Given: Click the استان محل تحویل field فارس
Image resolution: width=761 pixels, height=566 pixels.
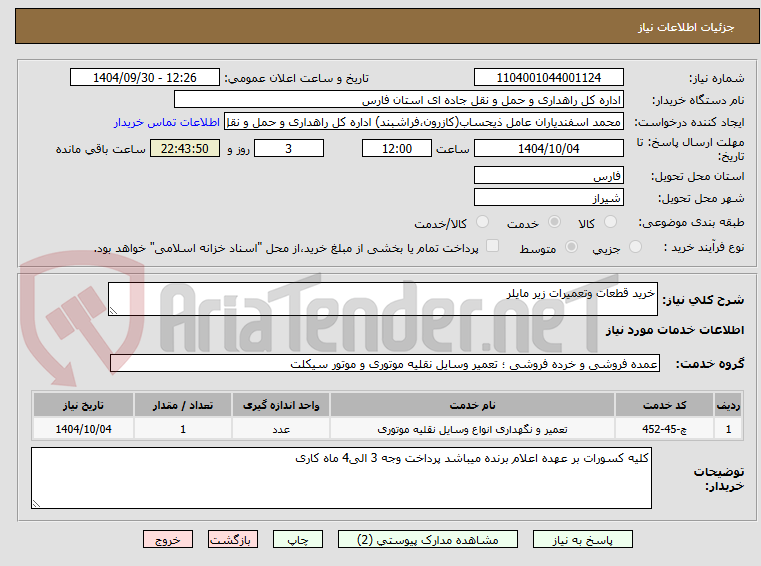Looking at the screenshot, I should pyautogui.click(x=549, y=175).
